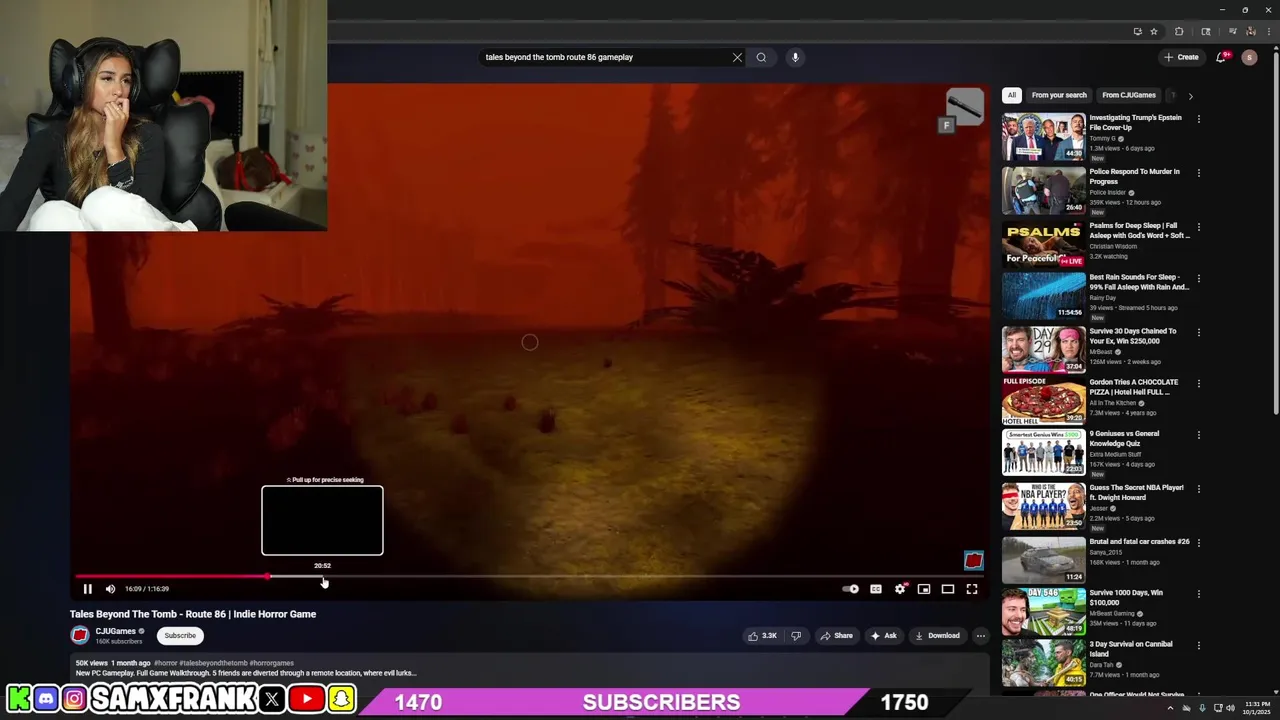The width and height of the screenshot is (1280, 720).
Task: Open player settings gear icon
Action: point(900,589)
